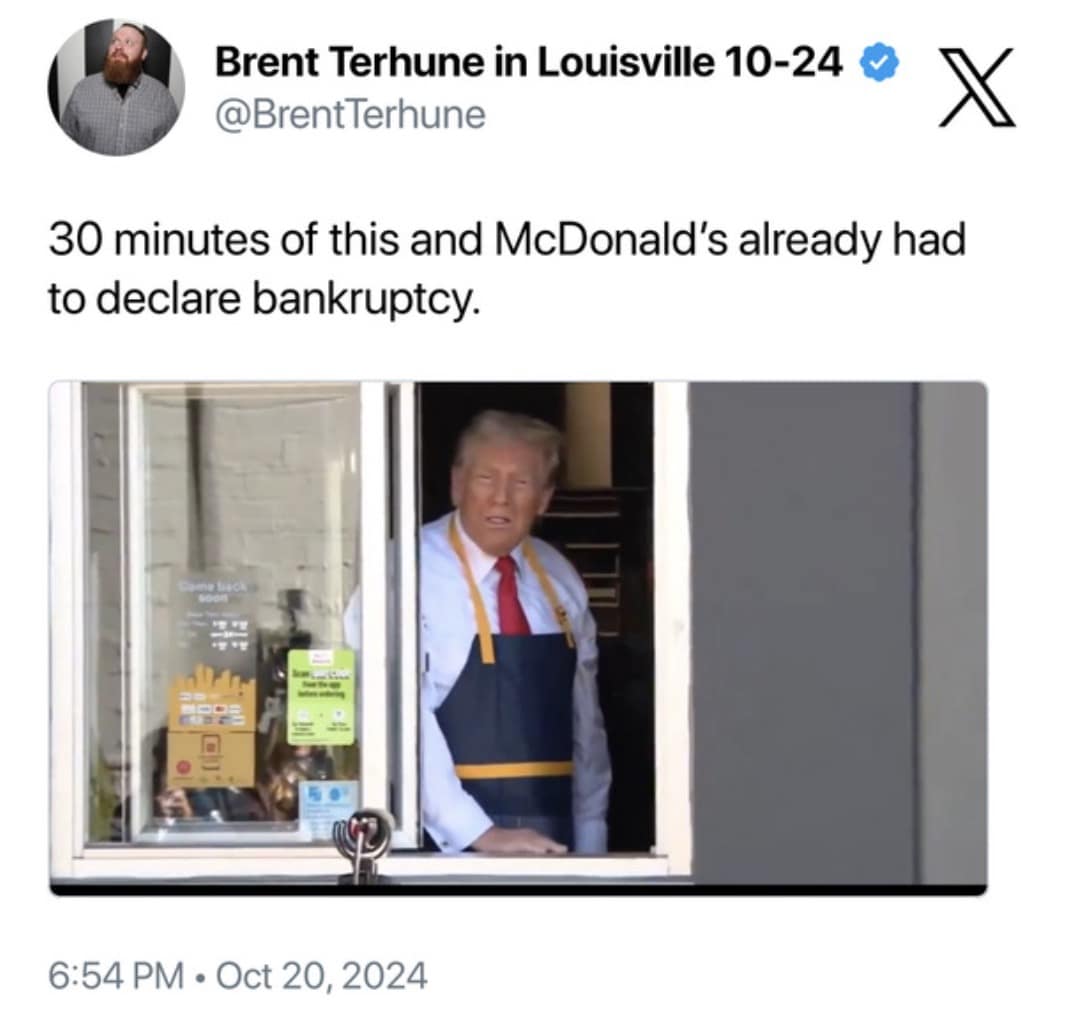Screen dimensions: 1070x1022
Task: Click the Oct 20, 2024 date
Action: pos(321,975)
